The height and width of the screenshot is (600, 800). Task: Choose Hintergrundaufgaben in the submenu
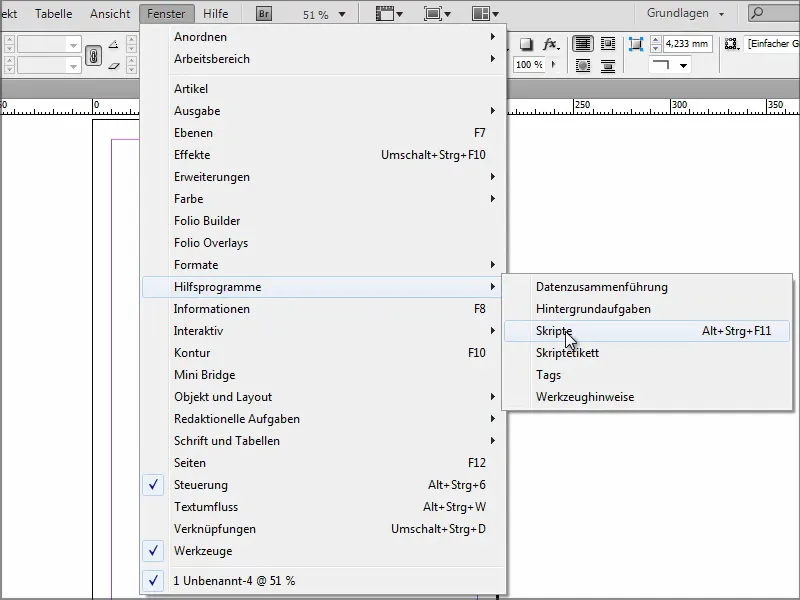647,309
